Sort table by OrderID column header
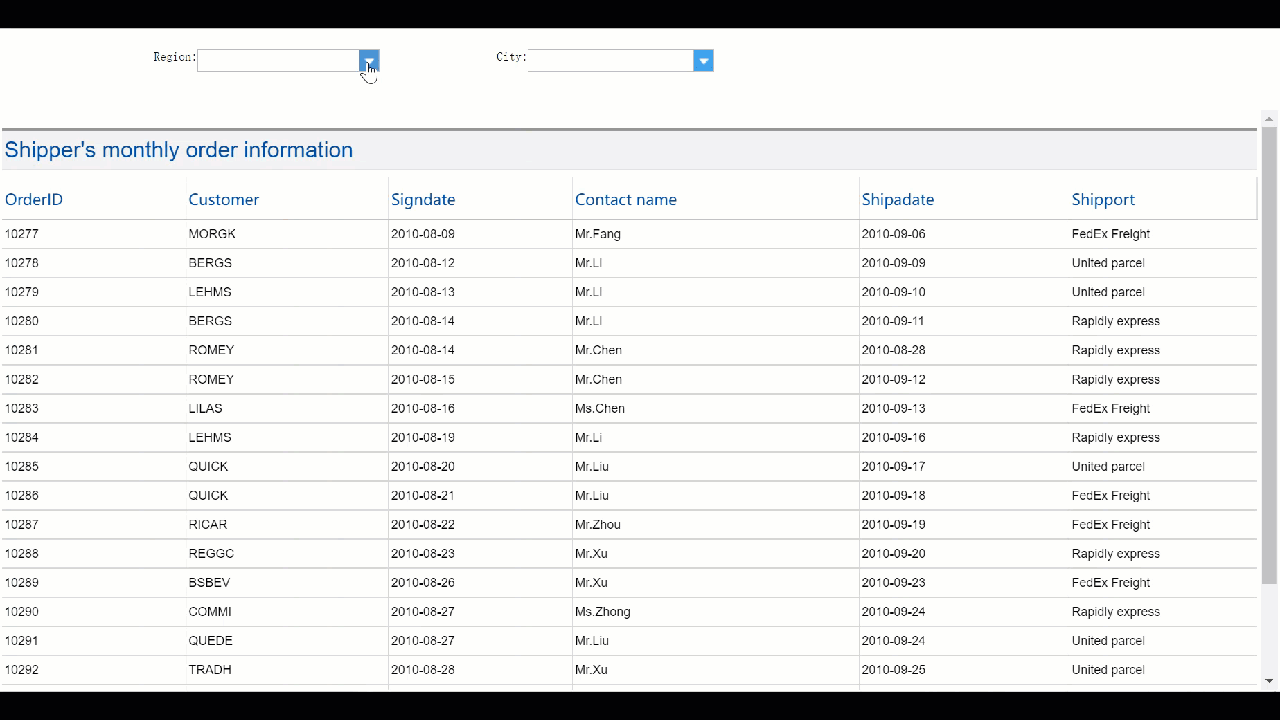The height and width of the screenshot is (720, 1280). click(33, 199)
